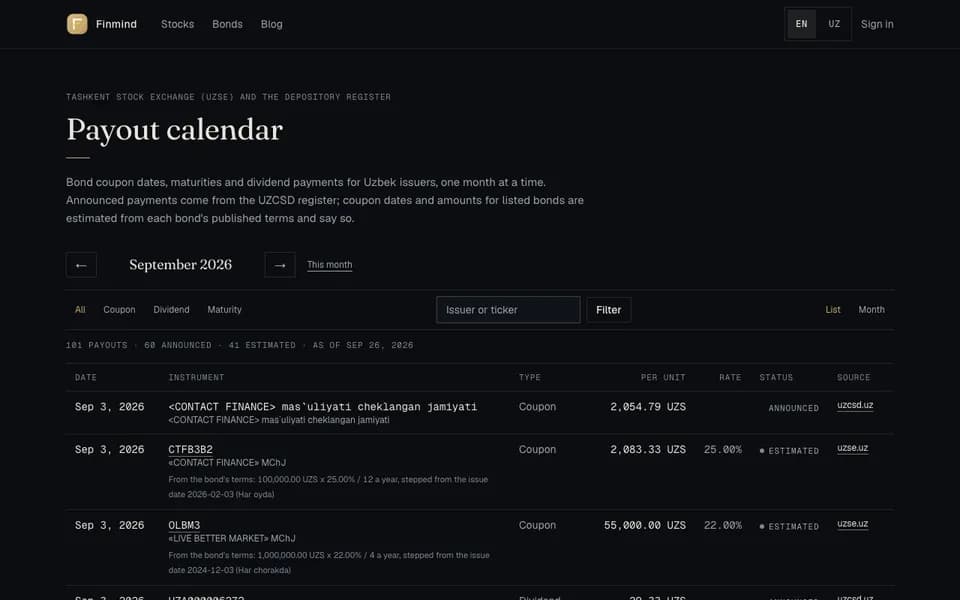Open the Stocks menu item
This screenshot has height=600, width=960.
pos(178,24)
